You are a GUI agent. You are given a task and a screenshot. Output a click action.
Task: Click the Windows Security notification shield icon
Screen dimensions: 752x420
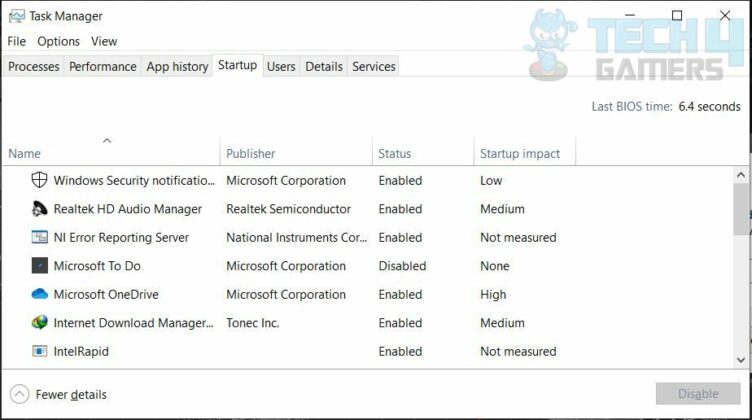coord(40,181)
